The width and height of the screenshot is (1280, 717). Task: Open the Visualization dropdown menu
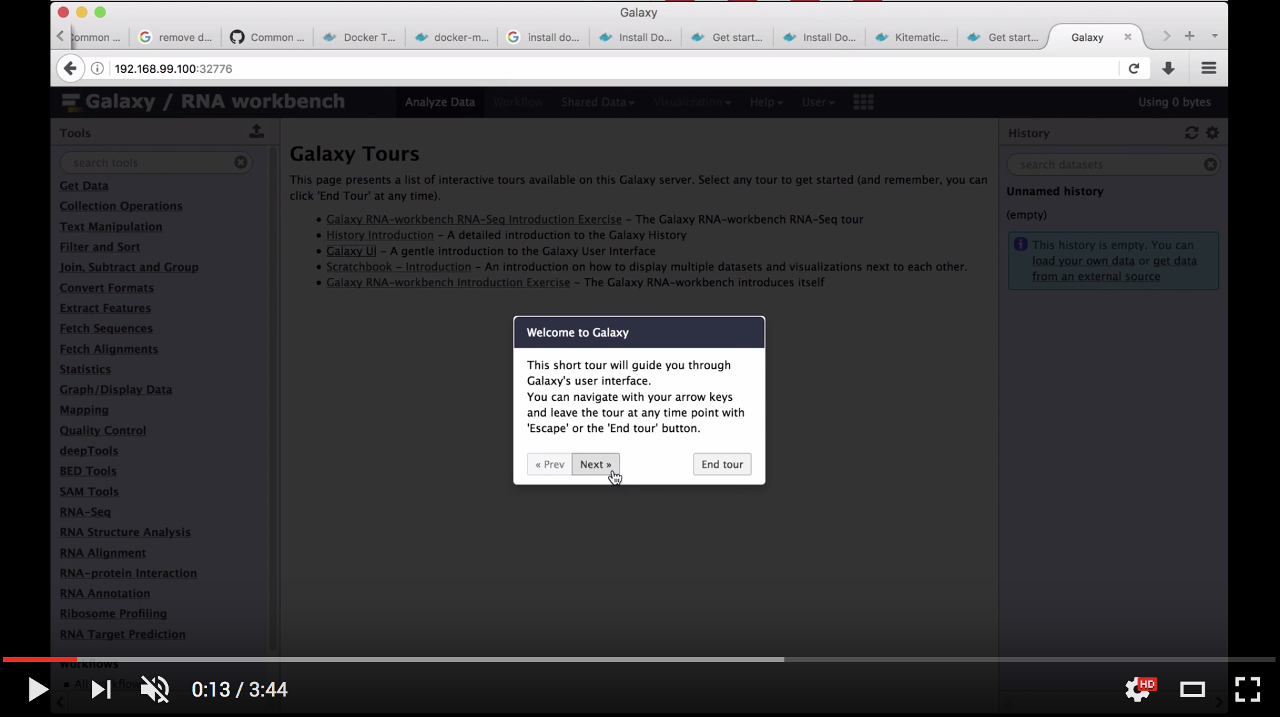point(692,102)
